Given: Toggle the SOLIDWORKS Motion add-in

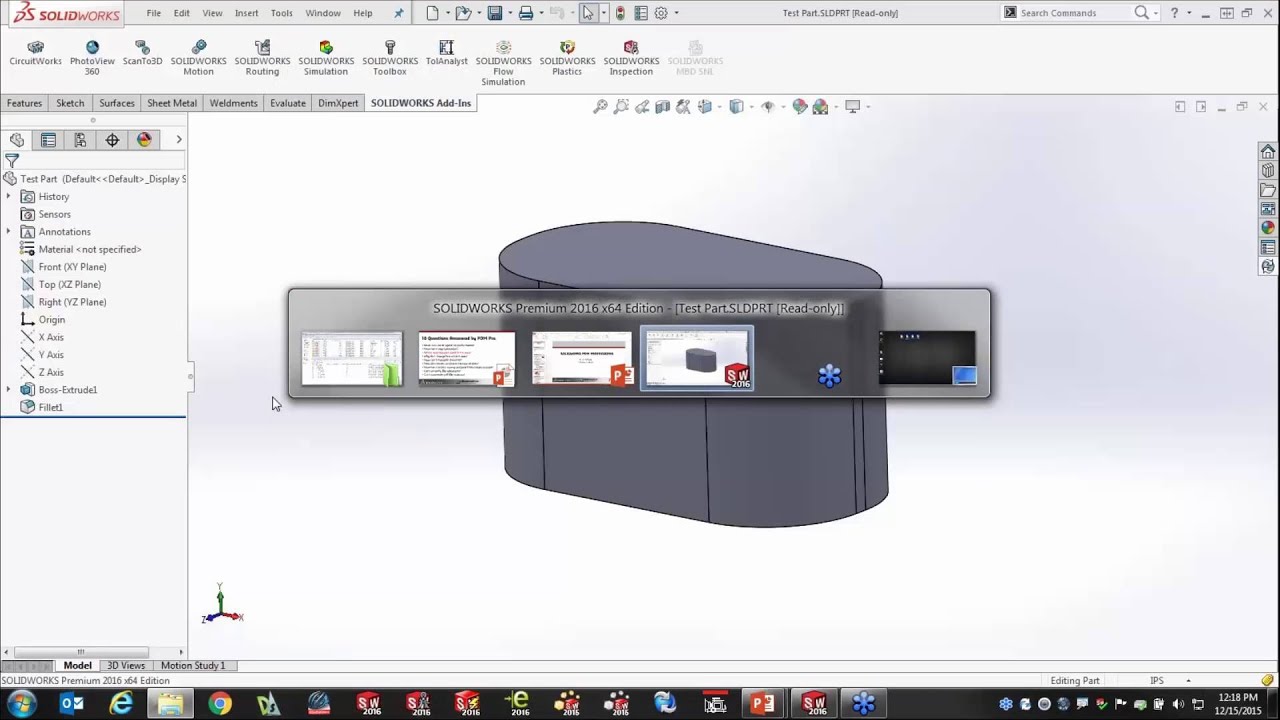Looking at the screenshot, I should (x=198, y=59).
